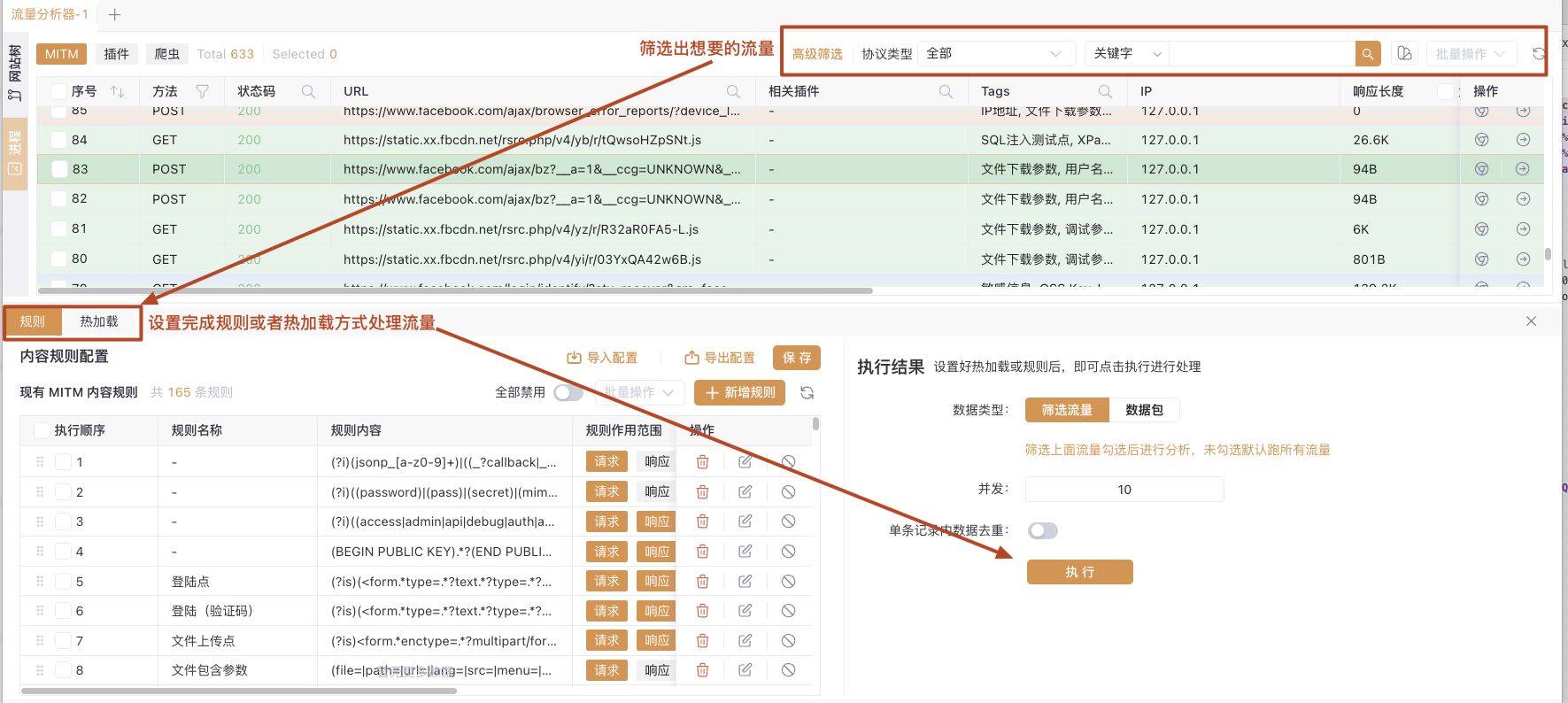The image size is (1568, 703).
Task: Refresh the rule list icon
Action: [x=807, y=392]
